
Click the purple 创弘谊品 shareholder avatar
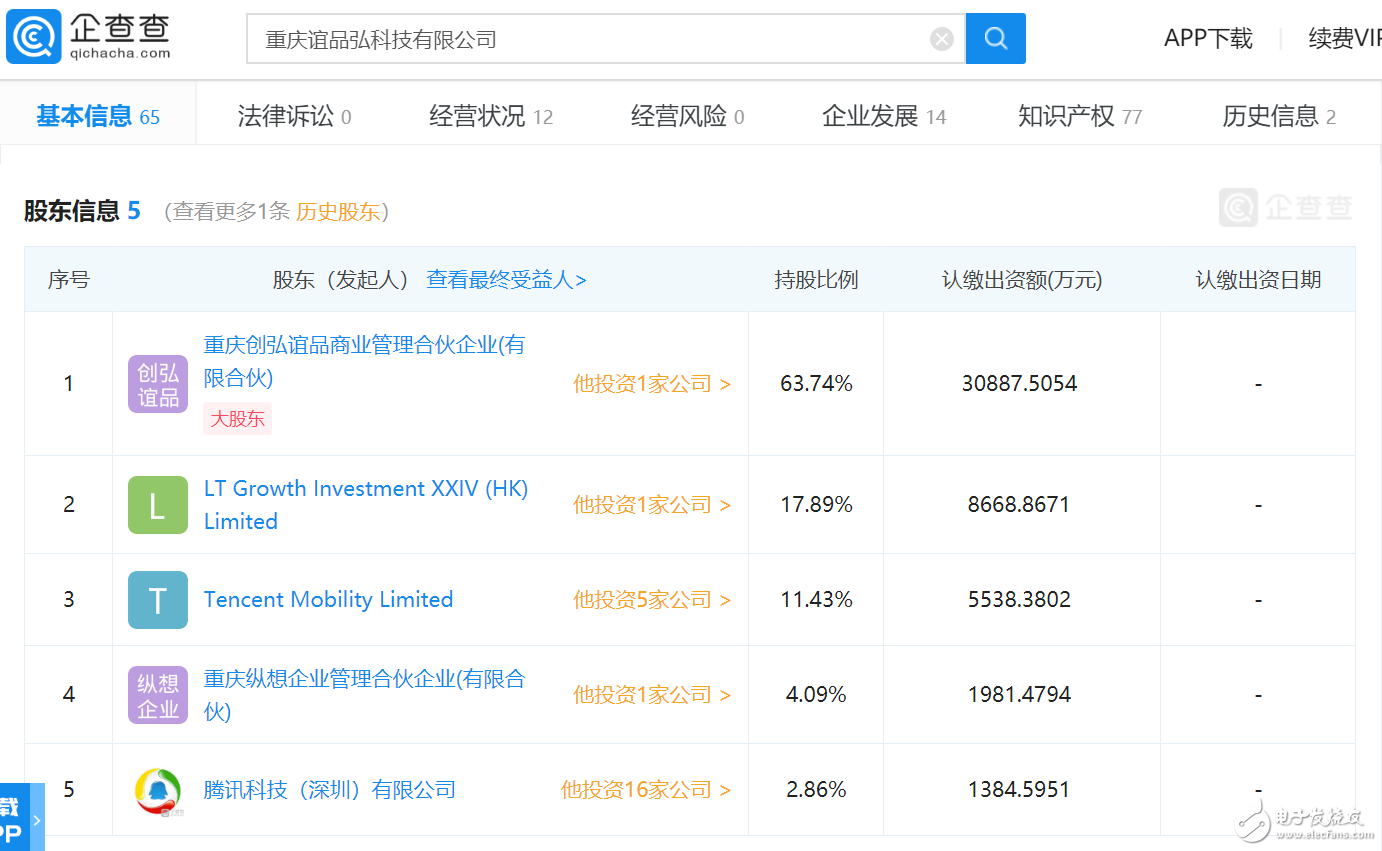(157, 383)
